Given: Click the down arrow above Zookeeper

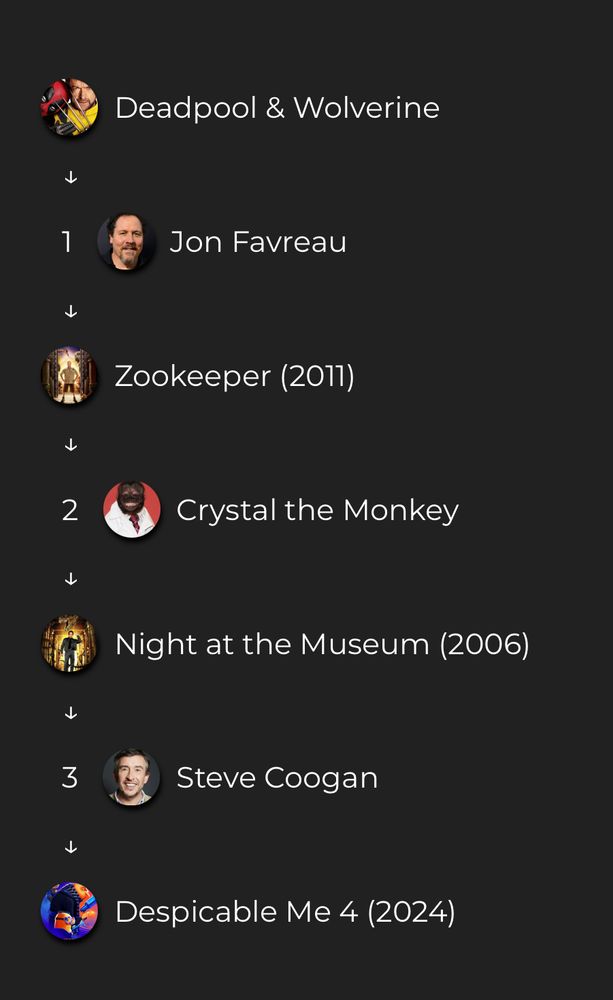Looking at the screenshot, I should 71,311.
